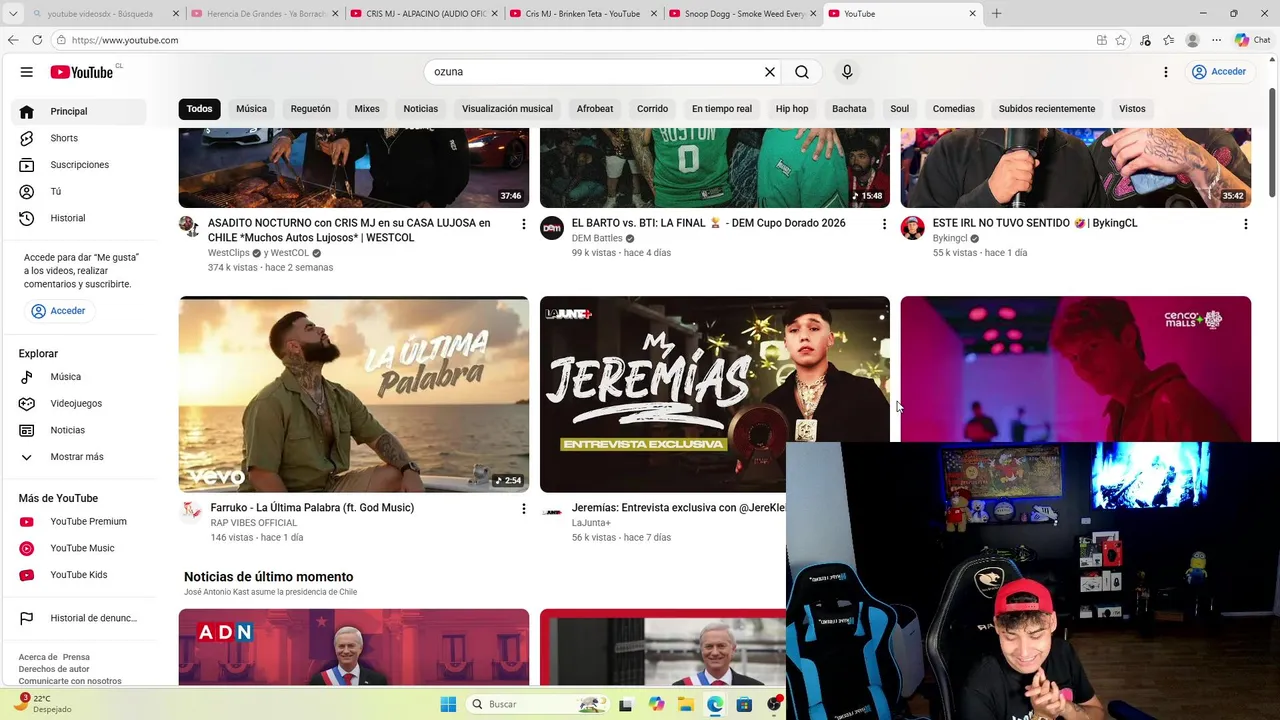Viewport: 1280px width, 720px height.
Task: Open the Jeremías: Entrevista exclusiva video title
Action: (x=679, y=508)
